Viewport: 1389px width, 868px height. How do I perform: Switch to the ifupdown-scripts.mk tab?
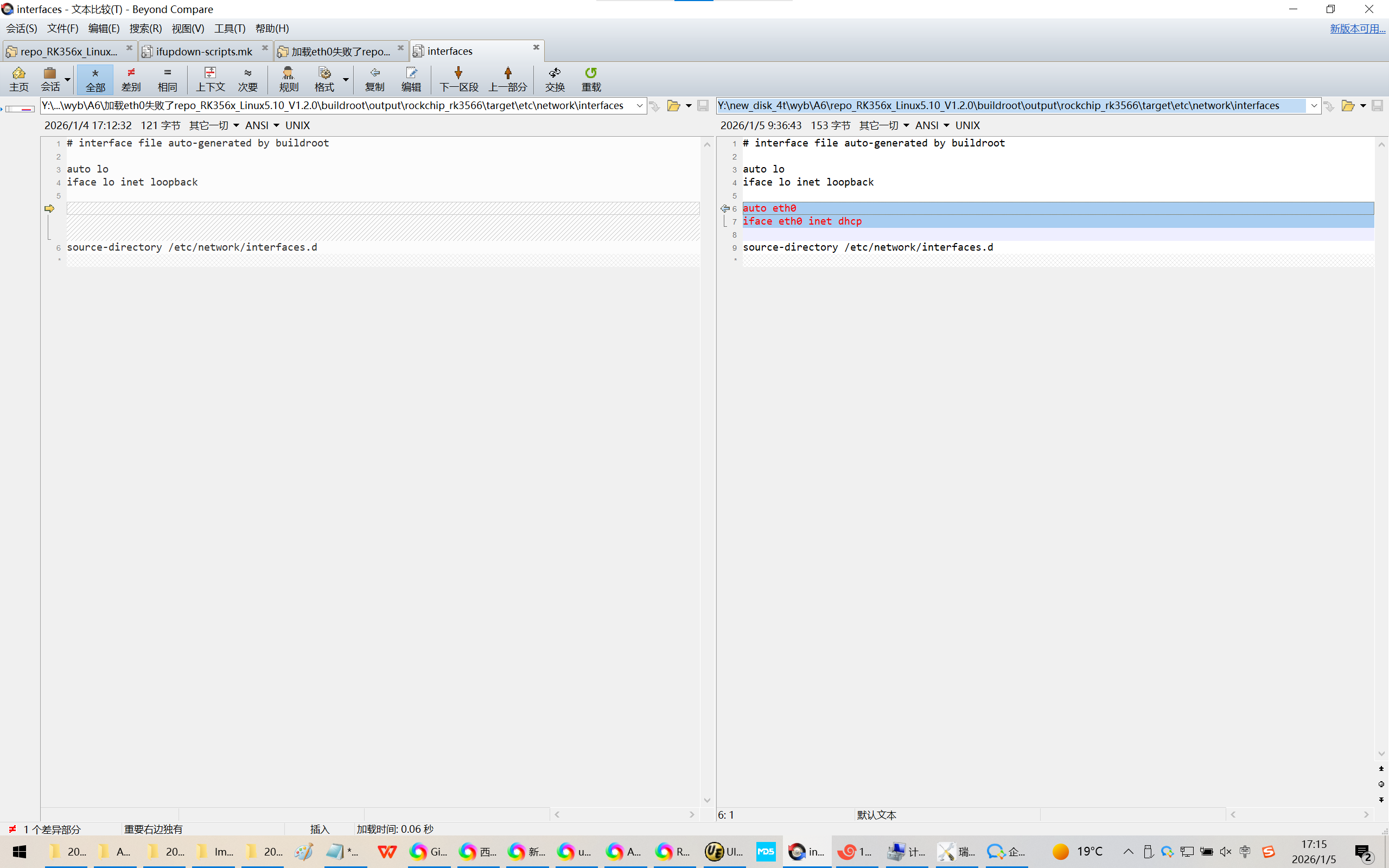[x=204, y=52]
